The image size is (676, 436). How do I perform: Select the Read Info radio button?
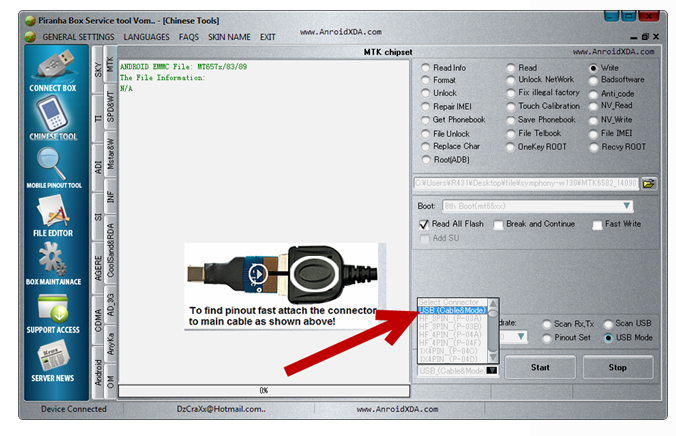tap(426, 68)
